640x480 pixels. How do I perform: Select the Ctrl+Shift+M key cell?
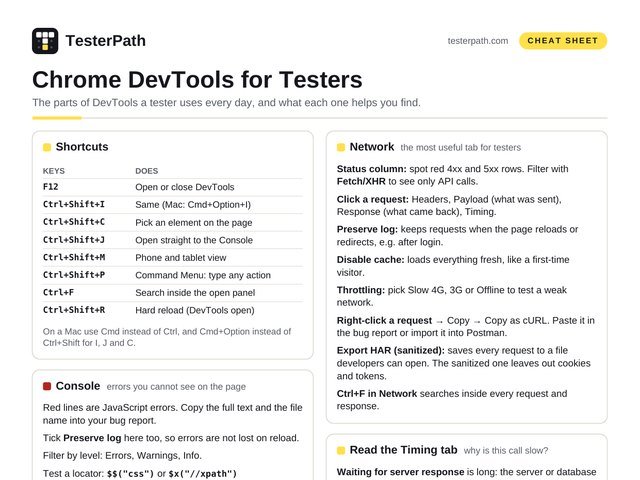click(74, 257)
